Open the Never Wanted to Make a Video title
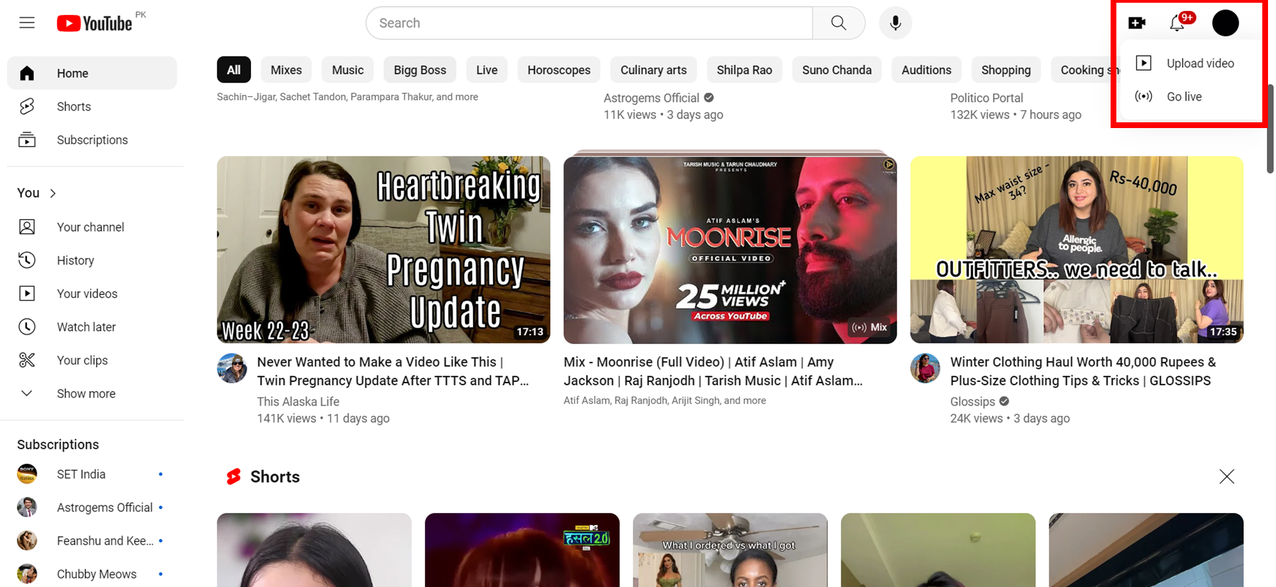 pyautogui.click(x=393, y=371)
